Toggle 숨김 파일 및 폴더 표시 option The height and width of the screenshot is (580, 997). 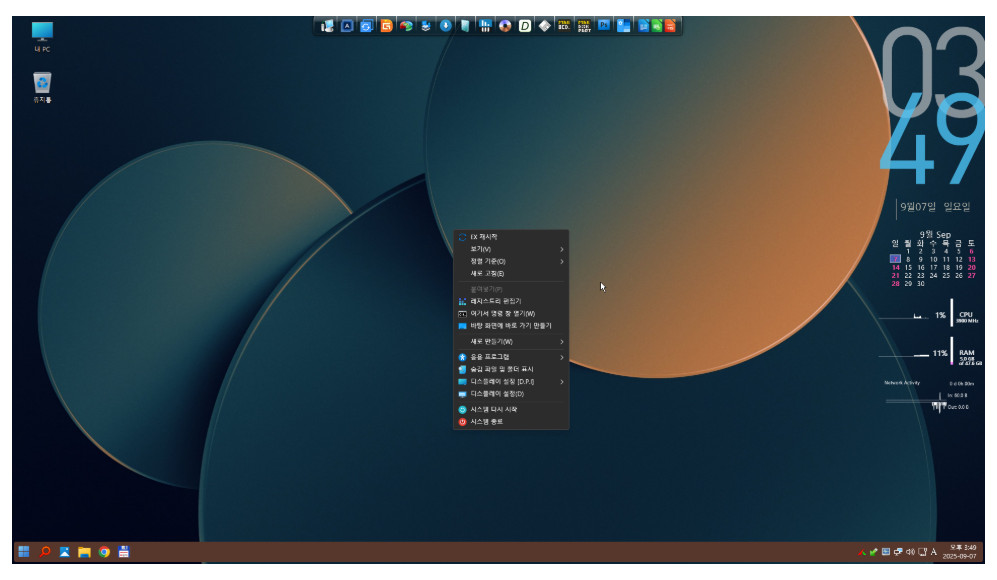coord(502,369)
